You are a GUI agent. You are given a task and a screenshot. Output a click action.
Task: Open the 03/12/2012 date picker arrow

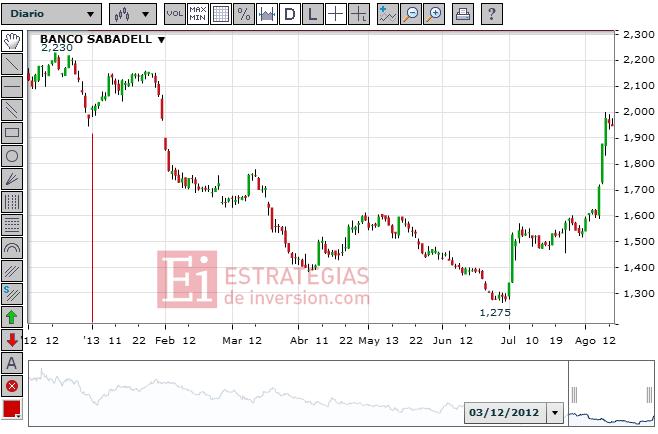555,413
